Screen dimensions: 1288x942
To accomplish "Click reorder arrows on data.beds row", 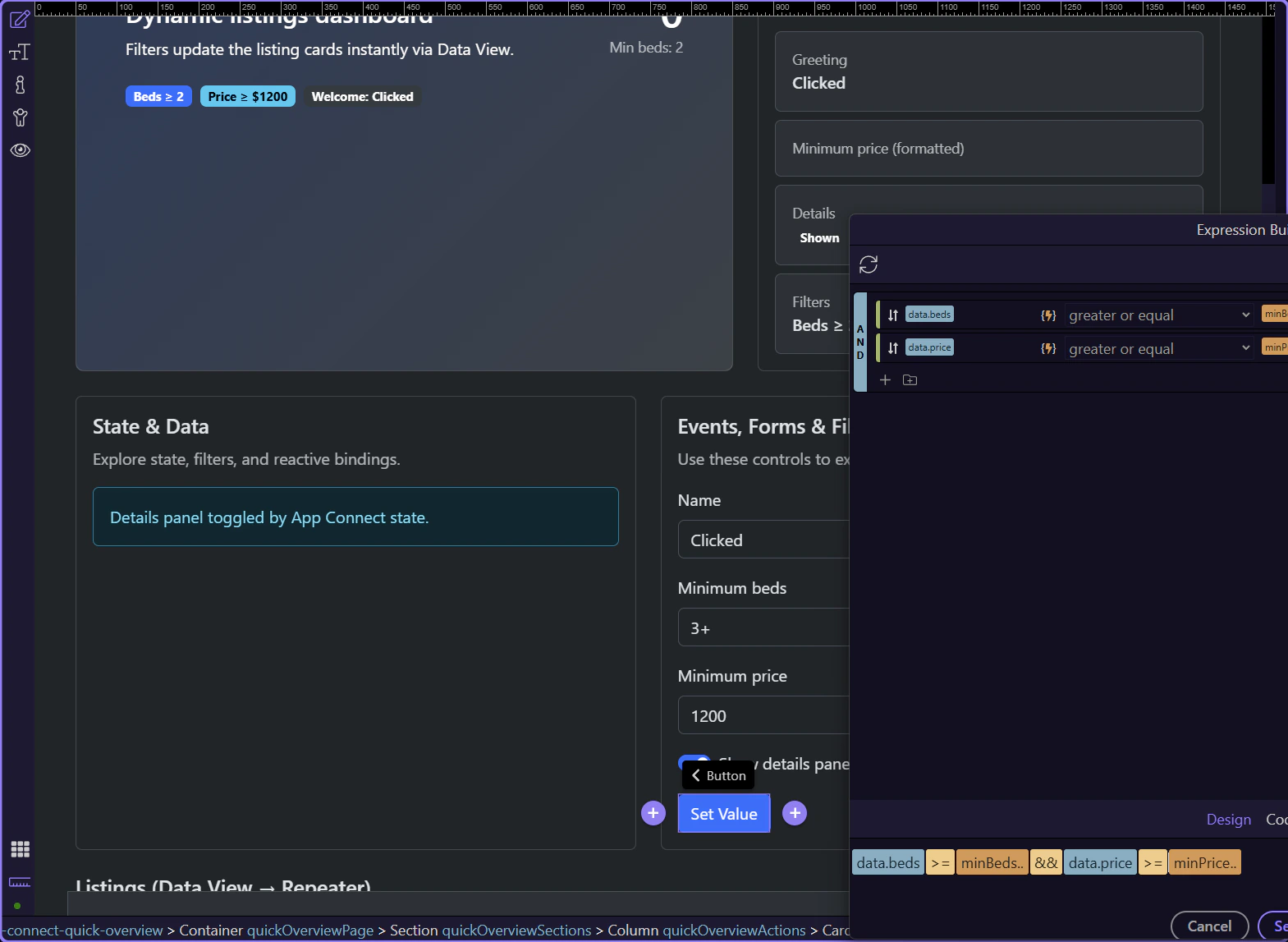I will point(893,315).
